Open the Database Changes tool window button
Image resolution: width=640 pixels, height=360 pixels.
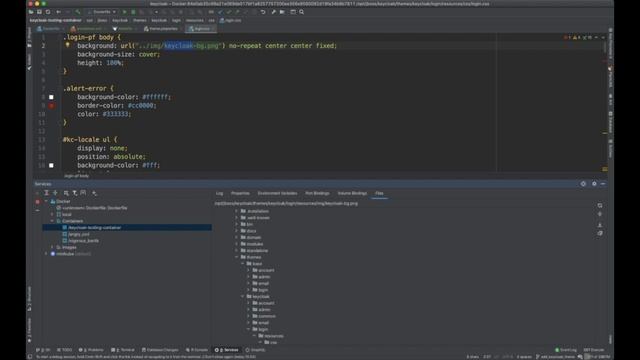pyautogui.click(x=160, y=350)
